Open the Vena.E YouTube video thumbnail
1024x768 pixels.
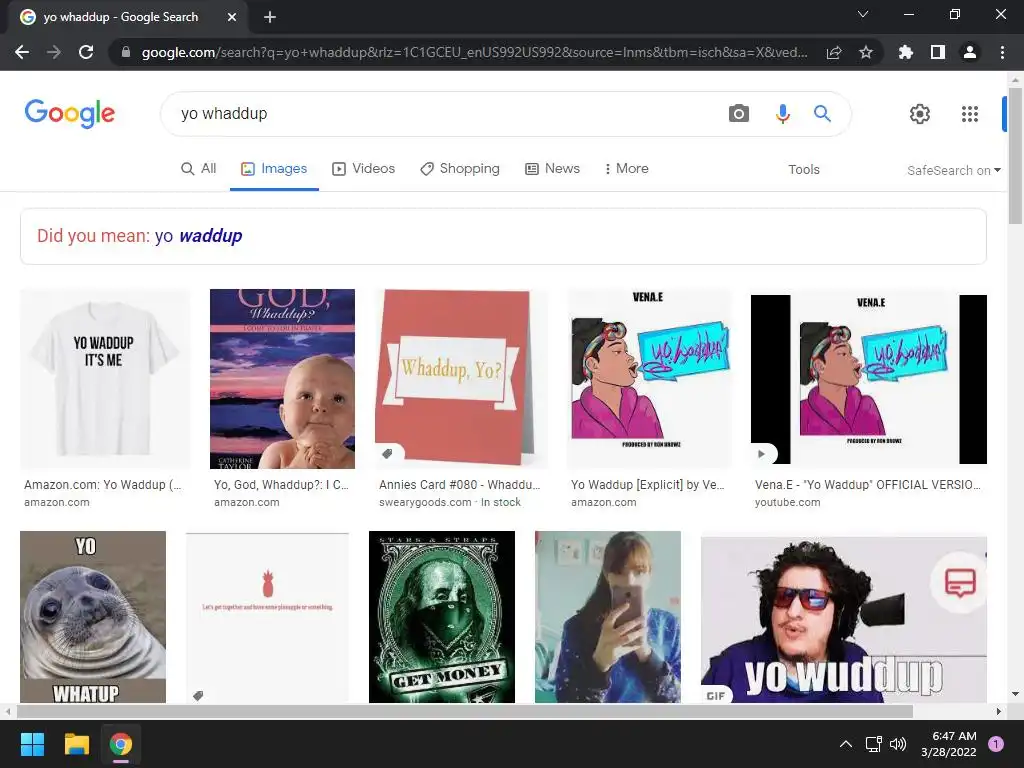coord(869,379)
